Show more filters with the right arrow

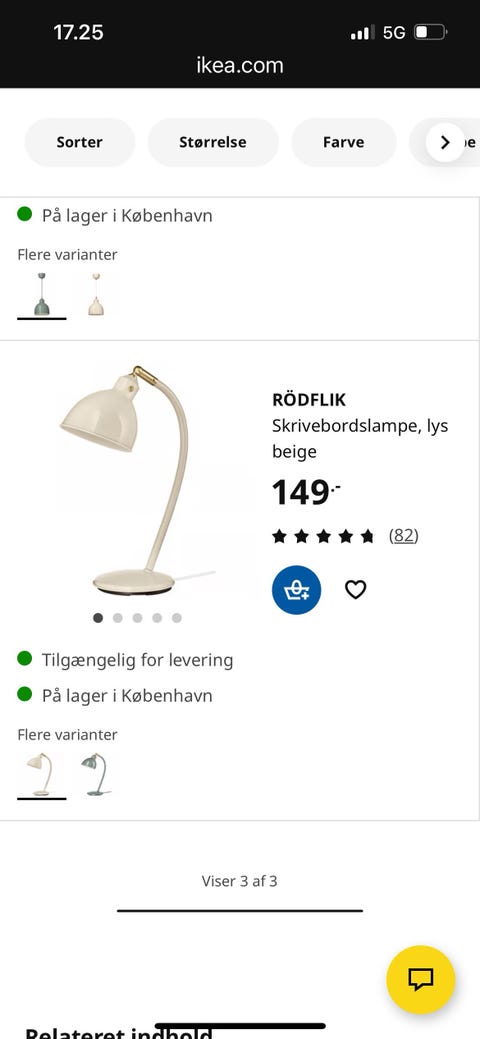tap(446, 142)
